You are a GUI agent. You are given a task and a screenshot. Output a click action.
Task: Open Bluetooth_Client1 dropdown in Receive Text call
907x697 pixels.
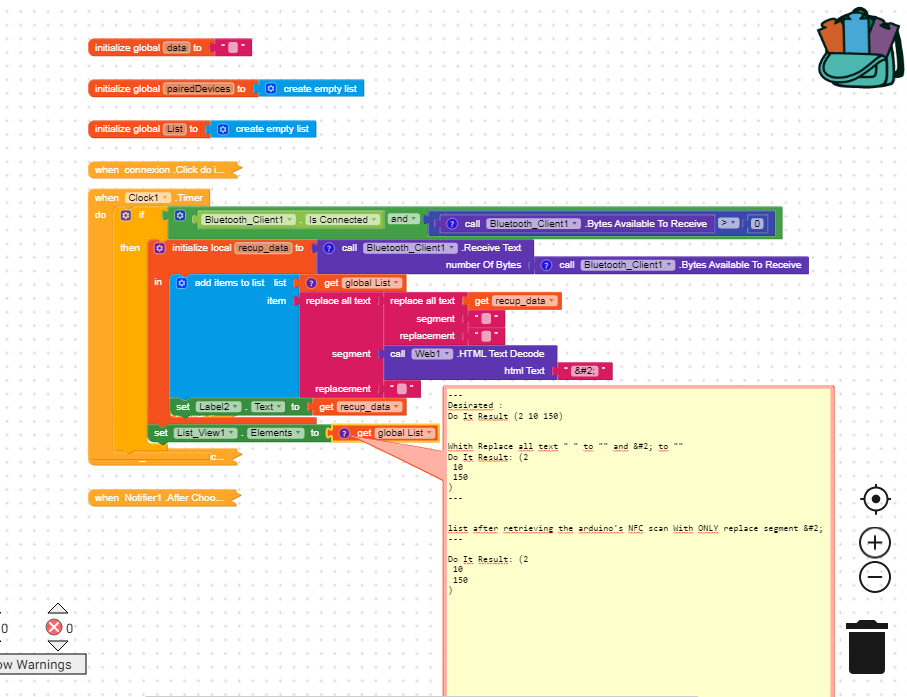pos(410,248)
